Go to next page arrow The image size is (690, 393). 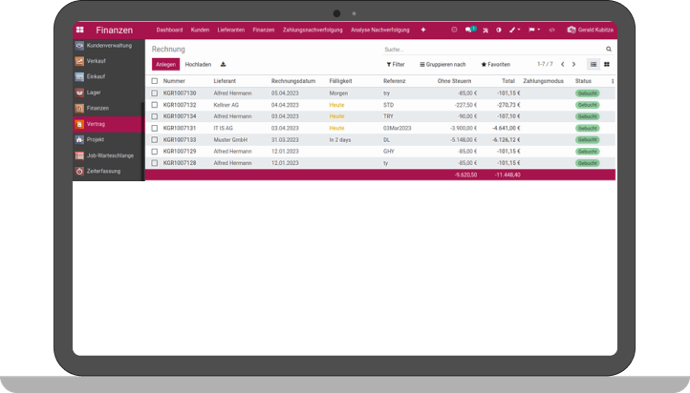coord(574,65)
